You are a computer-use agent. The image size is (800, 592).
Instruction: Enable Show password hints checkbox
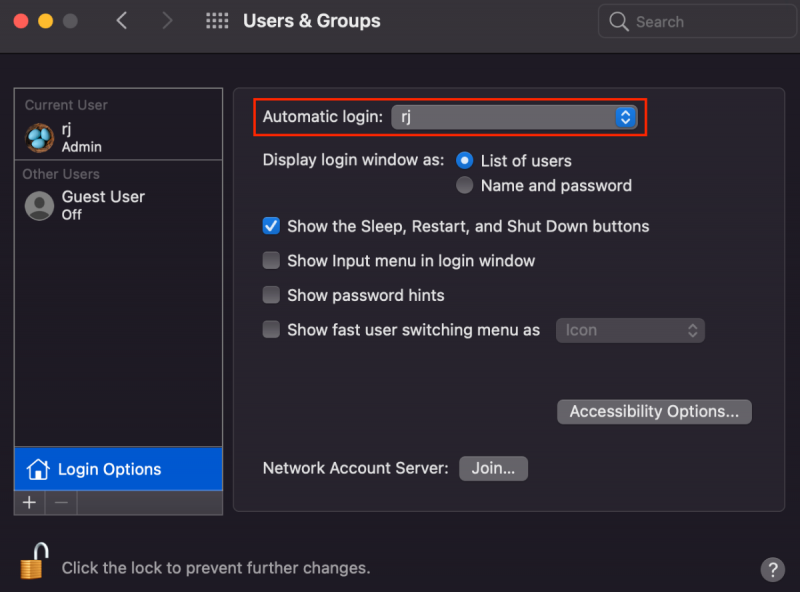pyautogui.click(x=271, y=295)
